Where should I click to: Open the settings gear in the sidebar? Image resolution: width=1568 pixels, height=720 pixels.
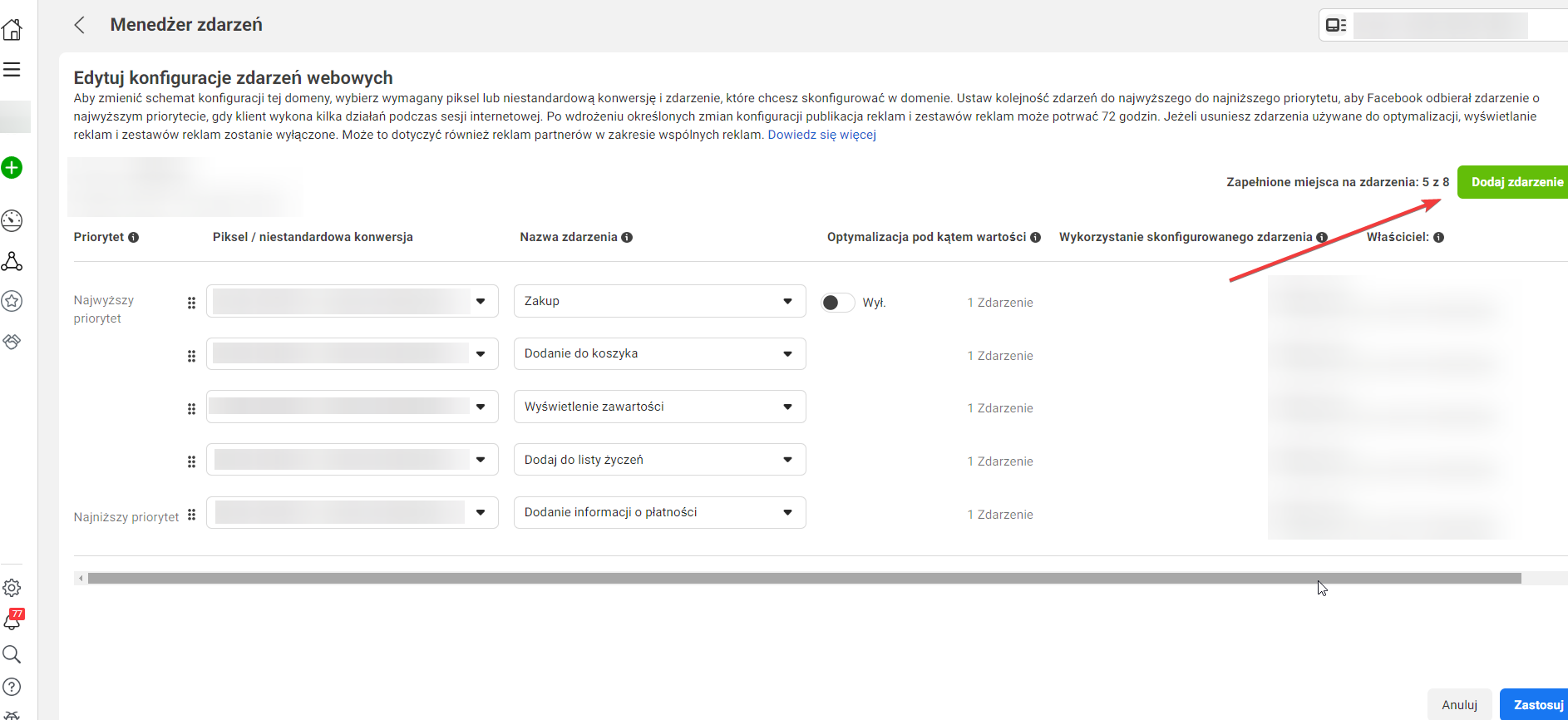click(12, 588)
